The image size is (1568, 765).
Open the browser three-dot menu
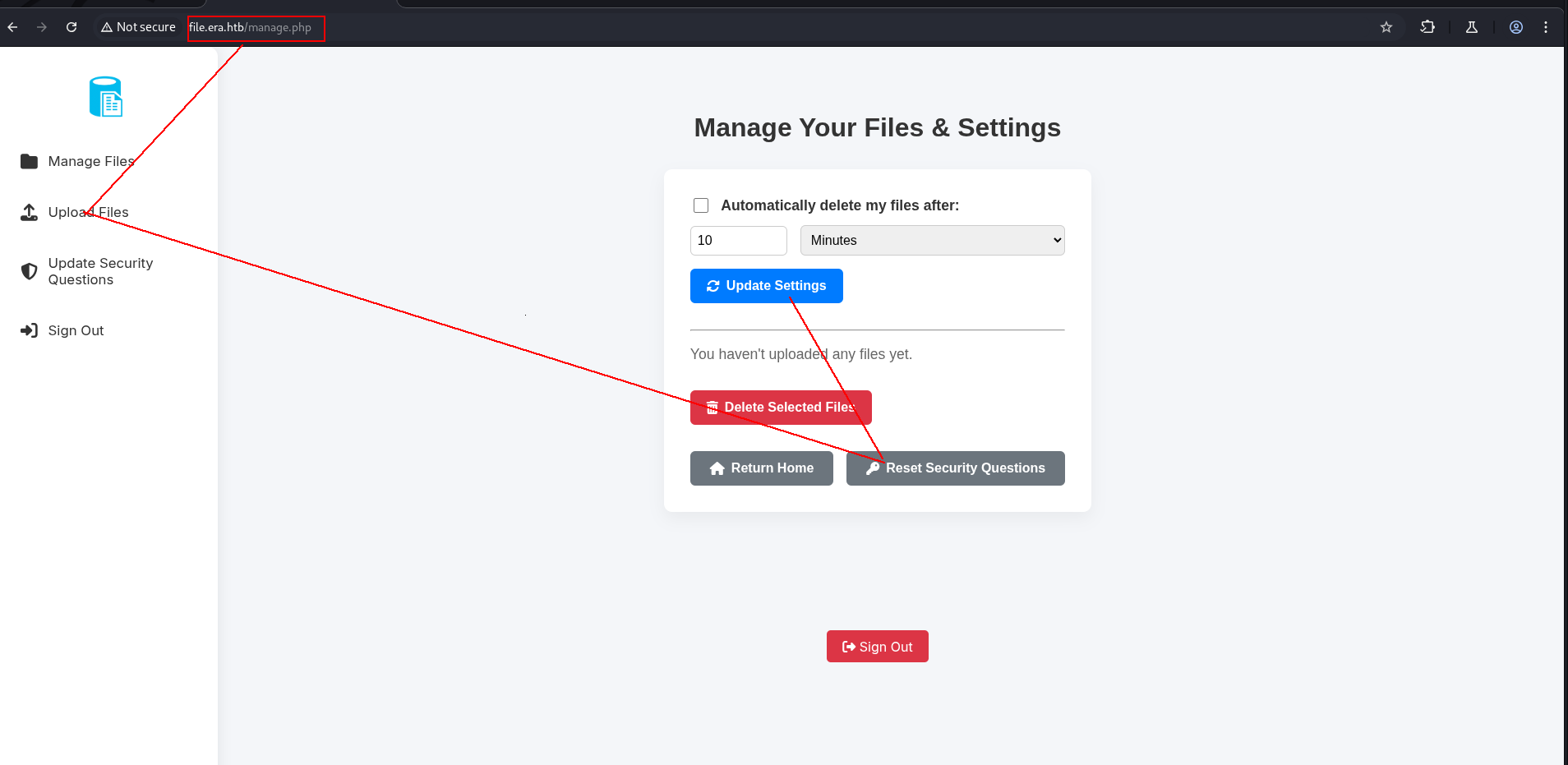1546,27
